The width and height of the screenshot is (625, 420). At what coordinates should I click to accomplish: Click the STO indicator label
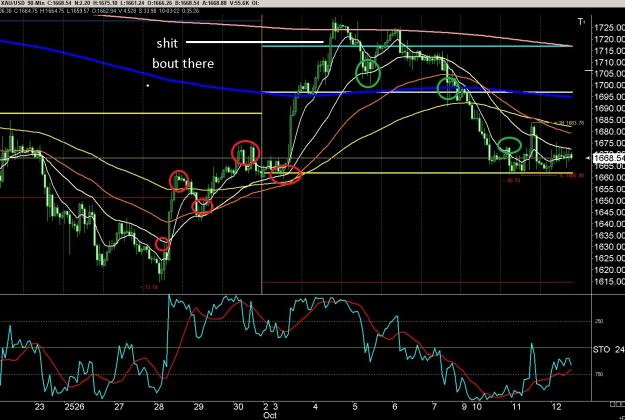601,350
